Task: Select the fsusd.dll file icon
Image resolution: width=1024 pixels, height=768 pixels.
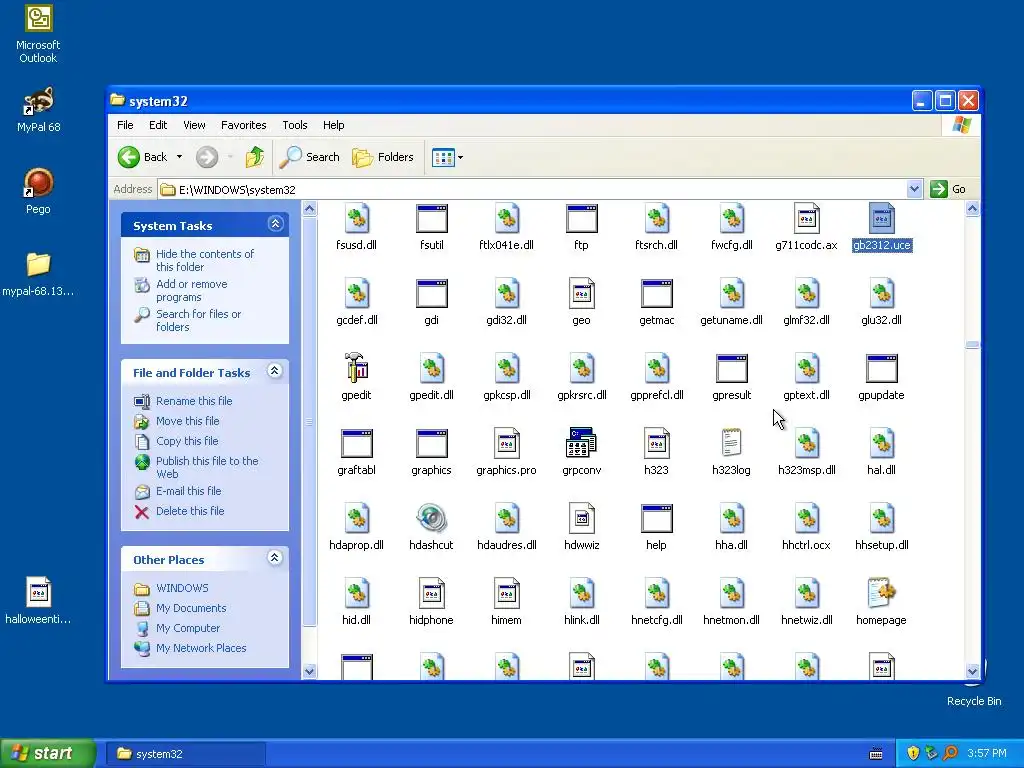Action: pyautogui.click(x=357, y=218)
